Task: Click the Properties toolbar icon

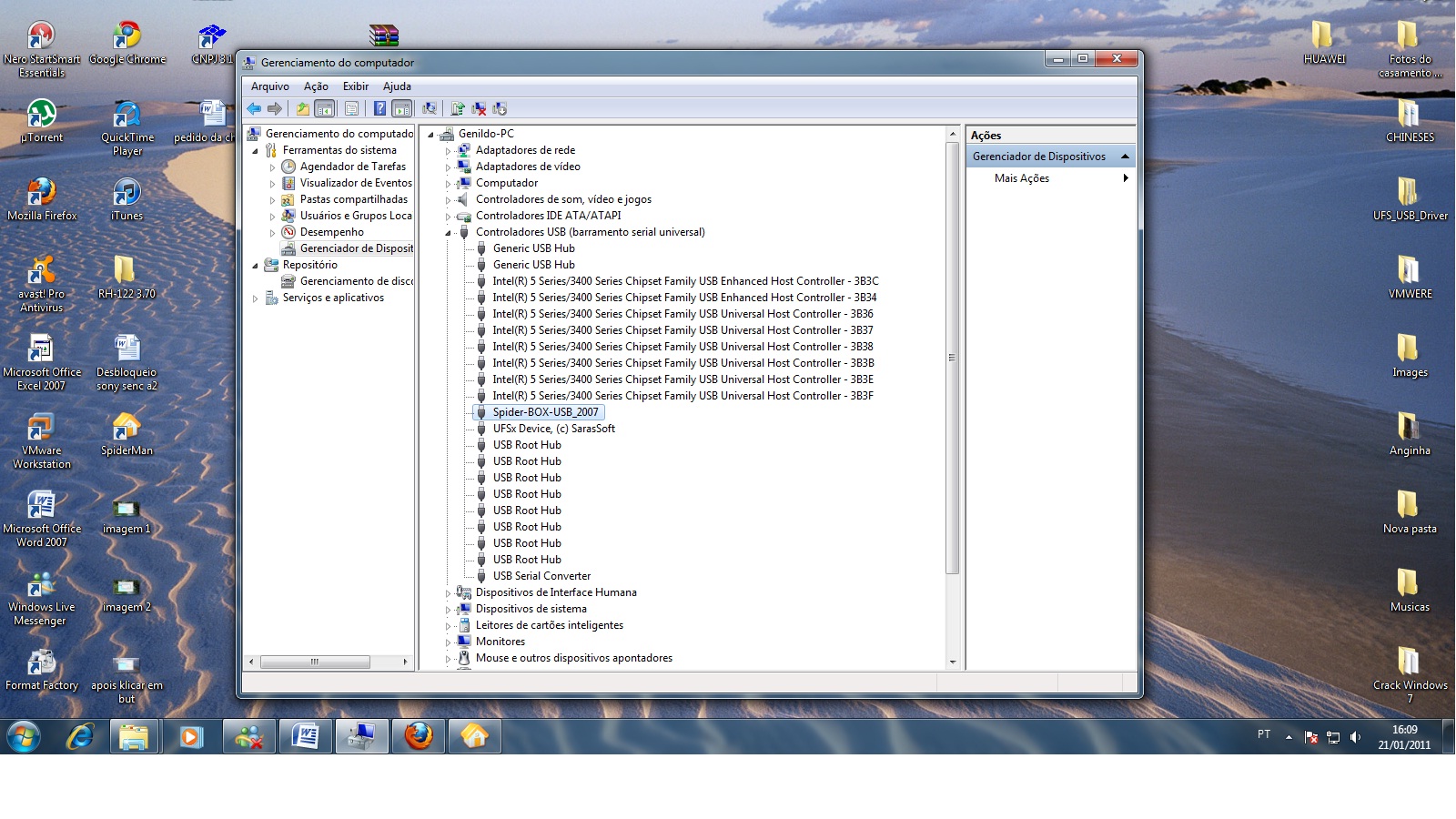Action: point(351,108)
